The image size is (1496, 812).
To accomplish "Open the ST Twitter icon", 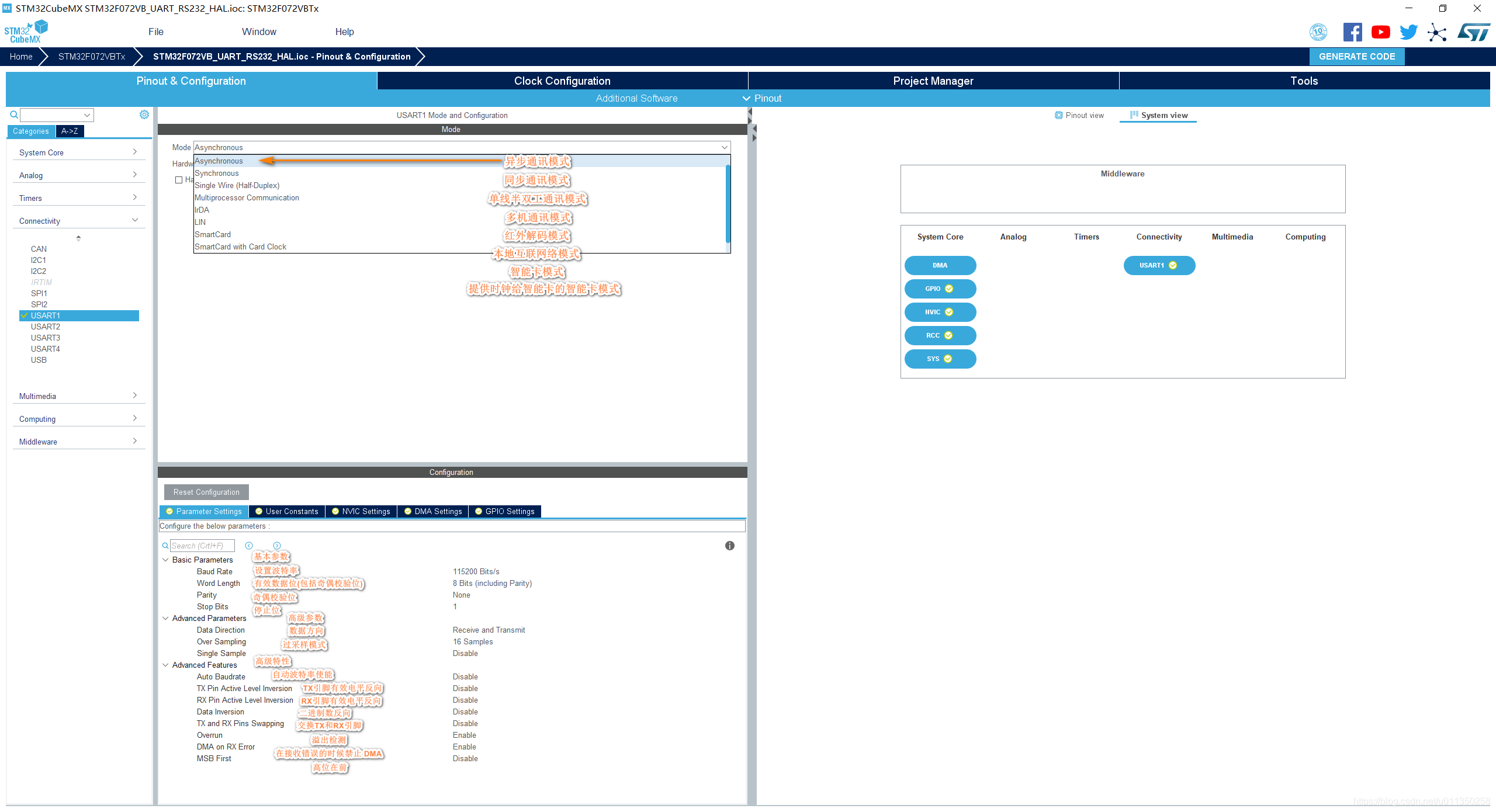I will pyautogui.click(x=1408, y=32).
